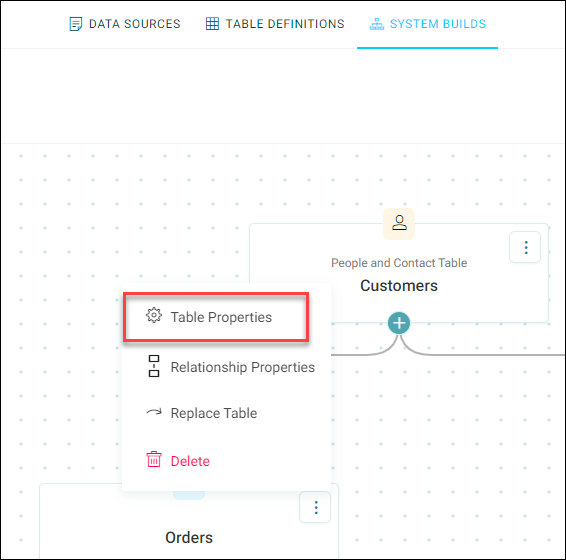Click the Data Sources document icon
This screenshot has width=566, height=560.
pyautogui.click(x=75, y=24)
